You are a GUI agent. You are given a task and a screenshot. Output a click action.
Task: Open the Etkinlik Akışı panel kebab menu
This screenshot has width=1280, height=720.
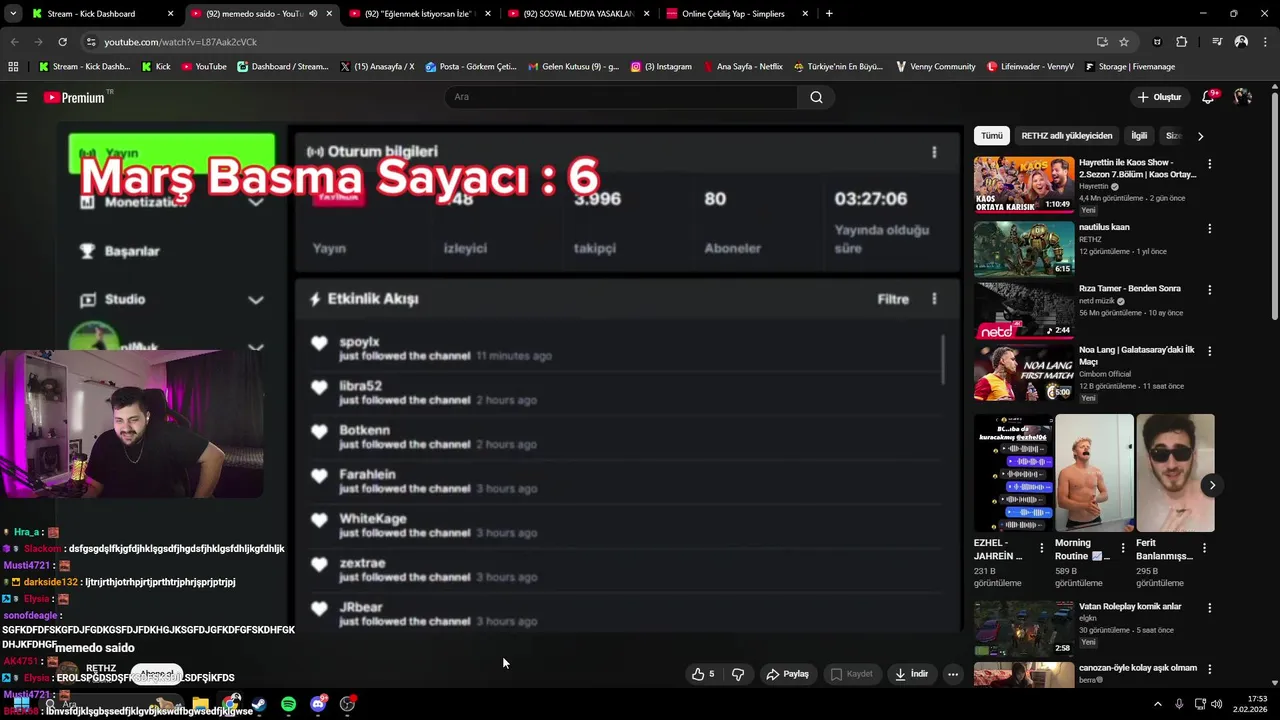[x=934, y=299]
